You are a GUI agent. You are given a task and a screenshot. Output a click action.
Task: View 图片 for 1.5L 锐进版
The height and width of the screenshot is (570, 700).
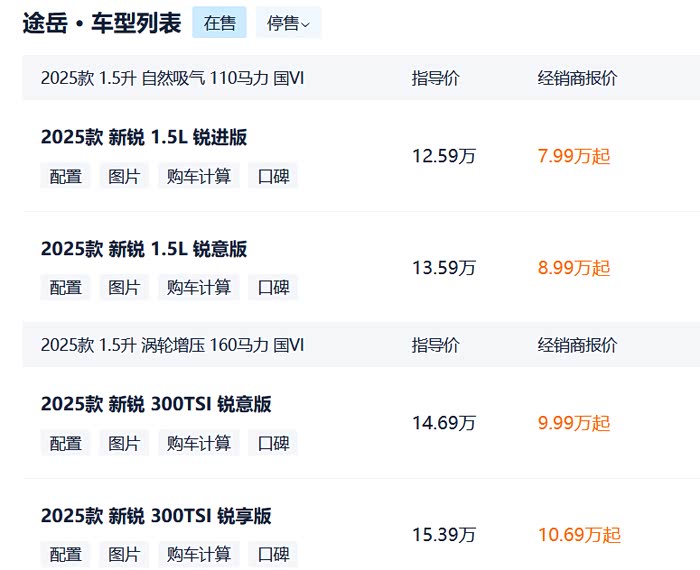click(x=124, y=176)
